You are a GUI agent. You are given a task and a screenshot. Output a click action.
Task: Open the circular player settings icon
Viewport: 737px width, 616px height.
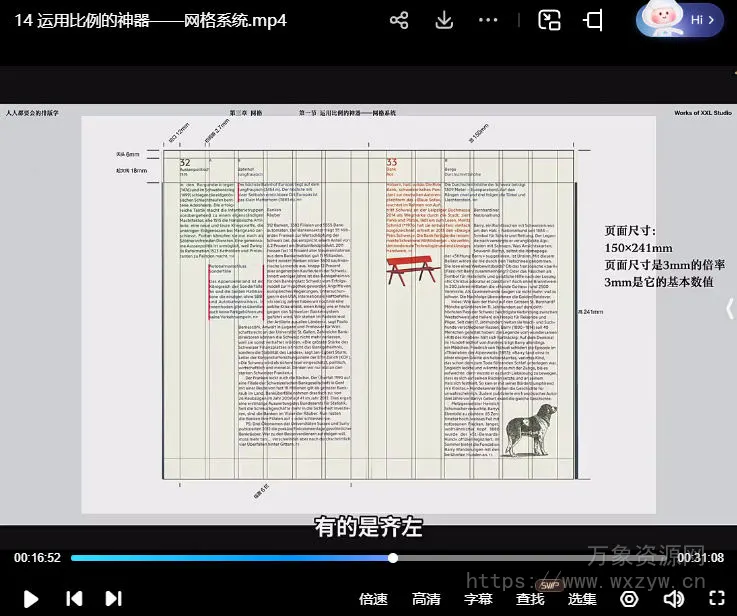point(629,599)
